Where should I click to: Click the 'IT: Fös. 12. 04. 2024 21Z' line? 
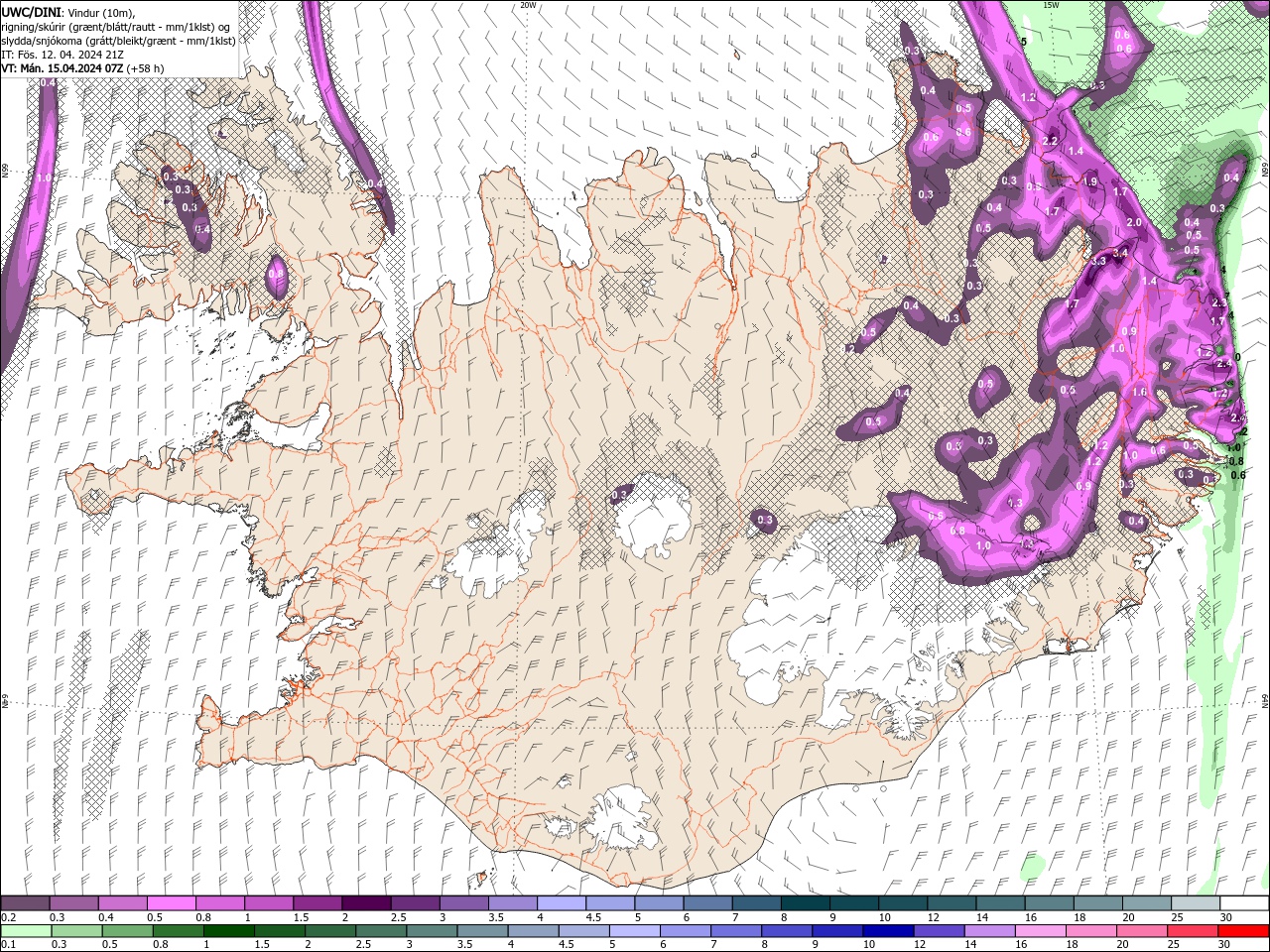pyautogui.click(x=62, y=55)
